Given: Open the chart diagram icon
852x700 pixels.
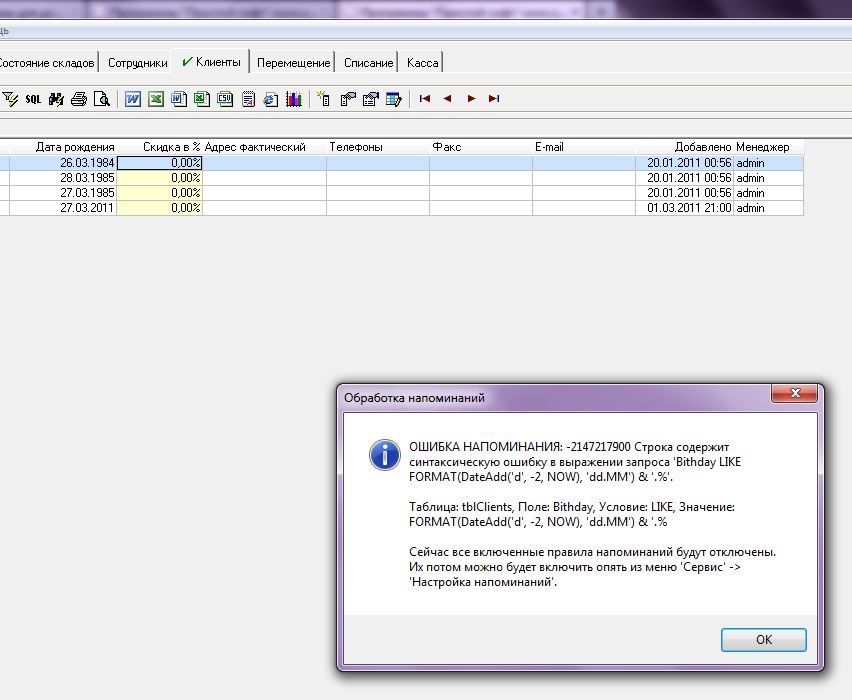Looking at the screenshot, I should (x=294, y=99).
